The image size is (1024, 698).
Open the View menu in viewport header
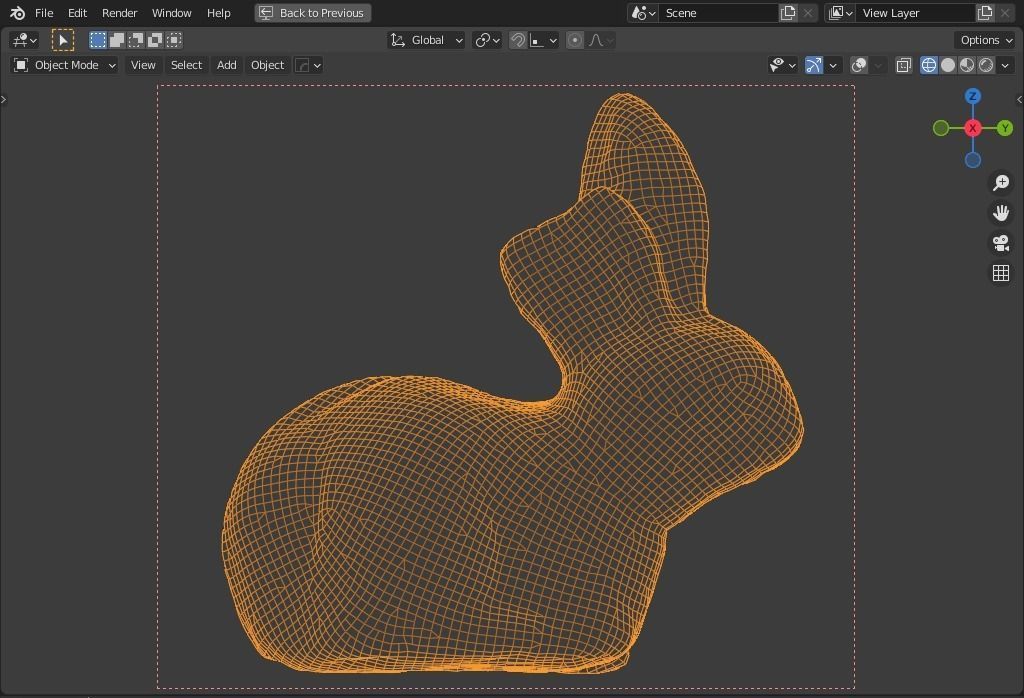click(x=143, y=65)
